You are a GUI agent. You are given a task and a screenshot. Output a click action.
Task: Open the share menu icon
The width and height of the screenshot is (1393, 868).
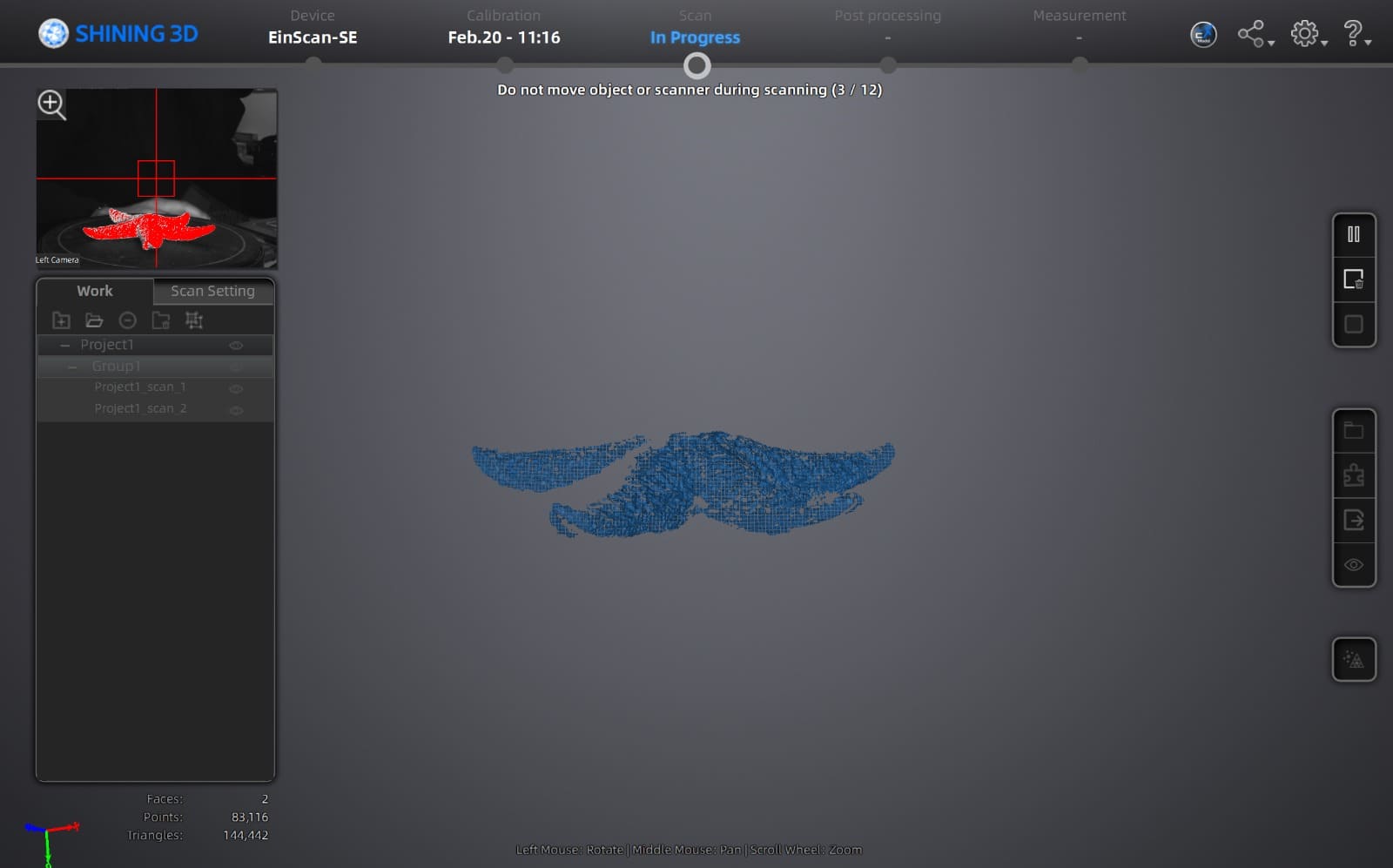click(1255, 35)
